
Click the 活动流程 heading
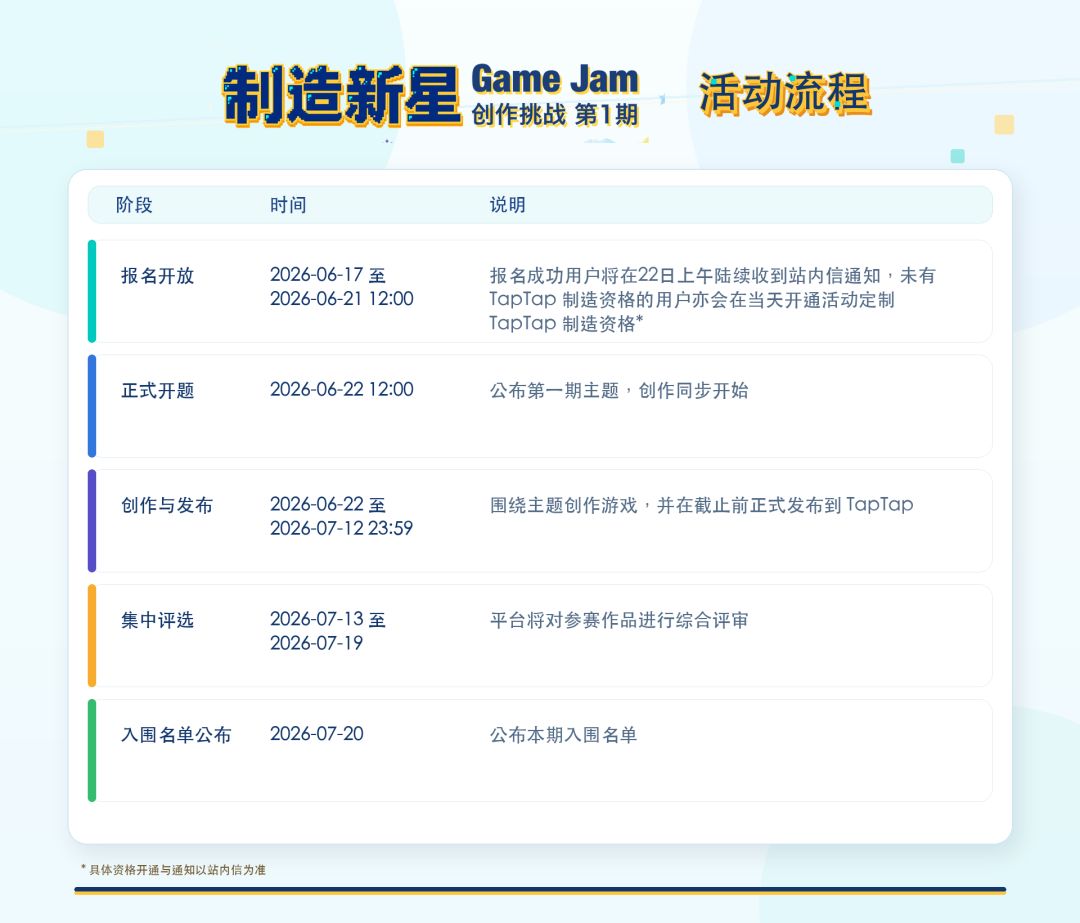[x=785, y=93]
